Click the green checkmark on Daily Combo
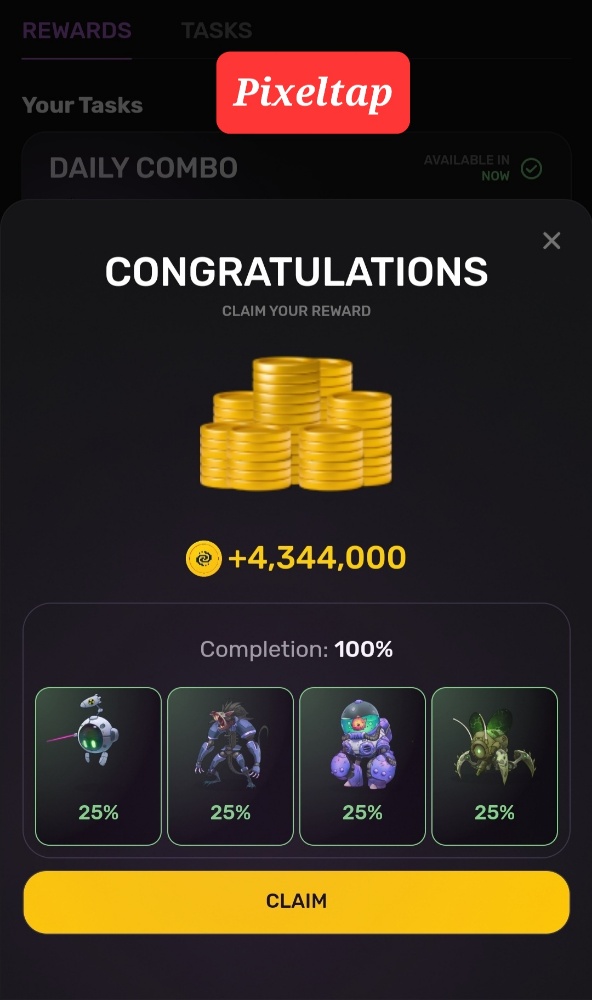This screenshot has width=592, height=1000. pyautogui.click(x=531, y=168)
